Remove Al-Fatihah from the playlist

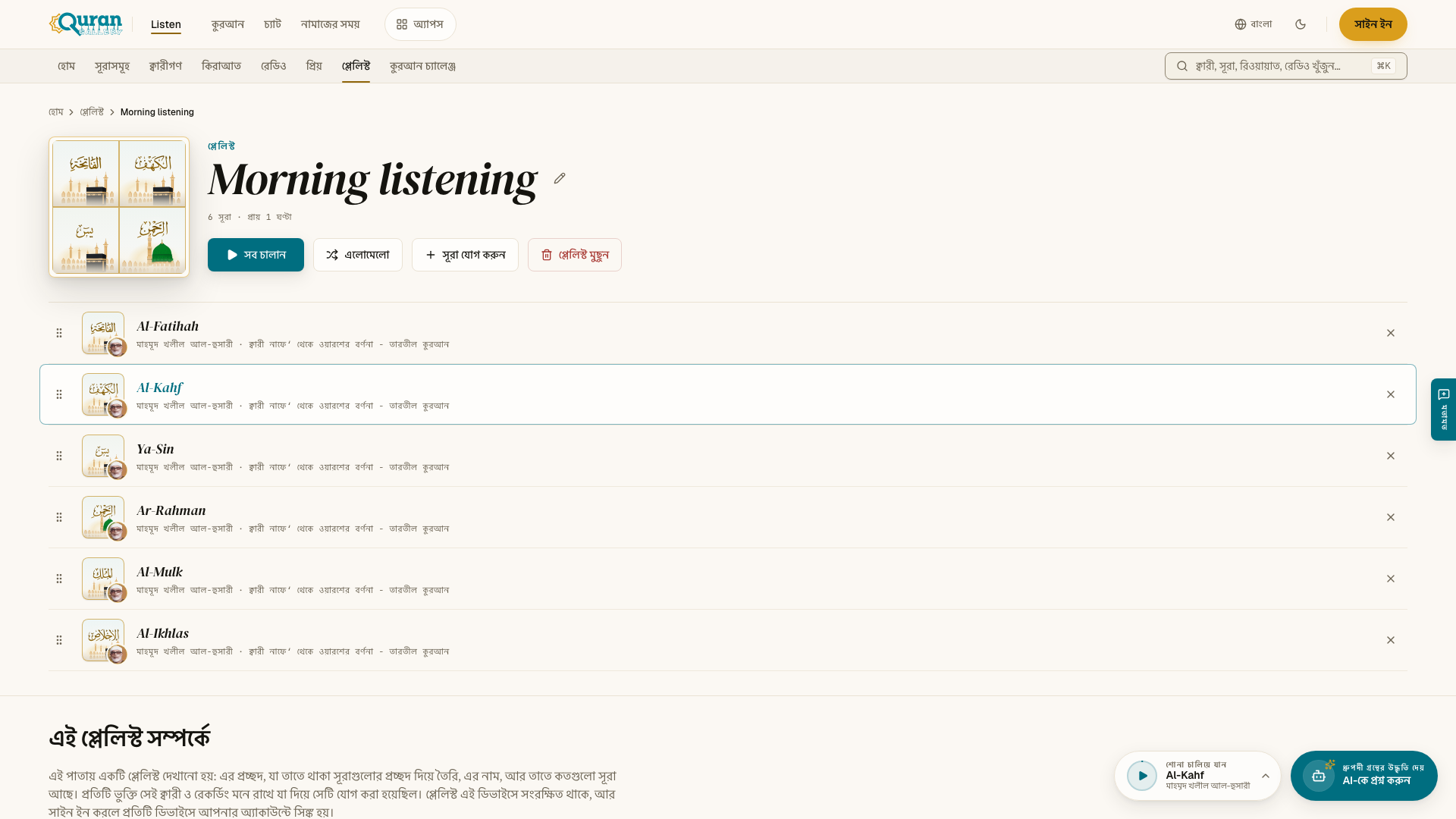1391,333
